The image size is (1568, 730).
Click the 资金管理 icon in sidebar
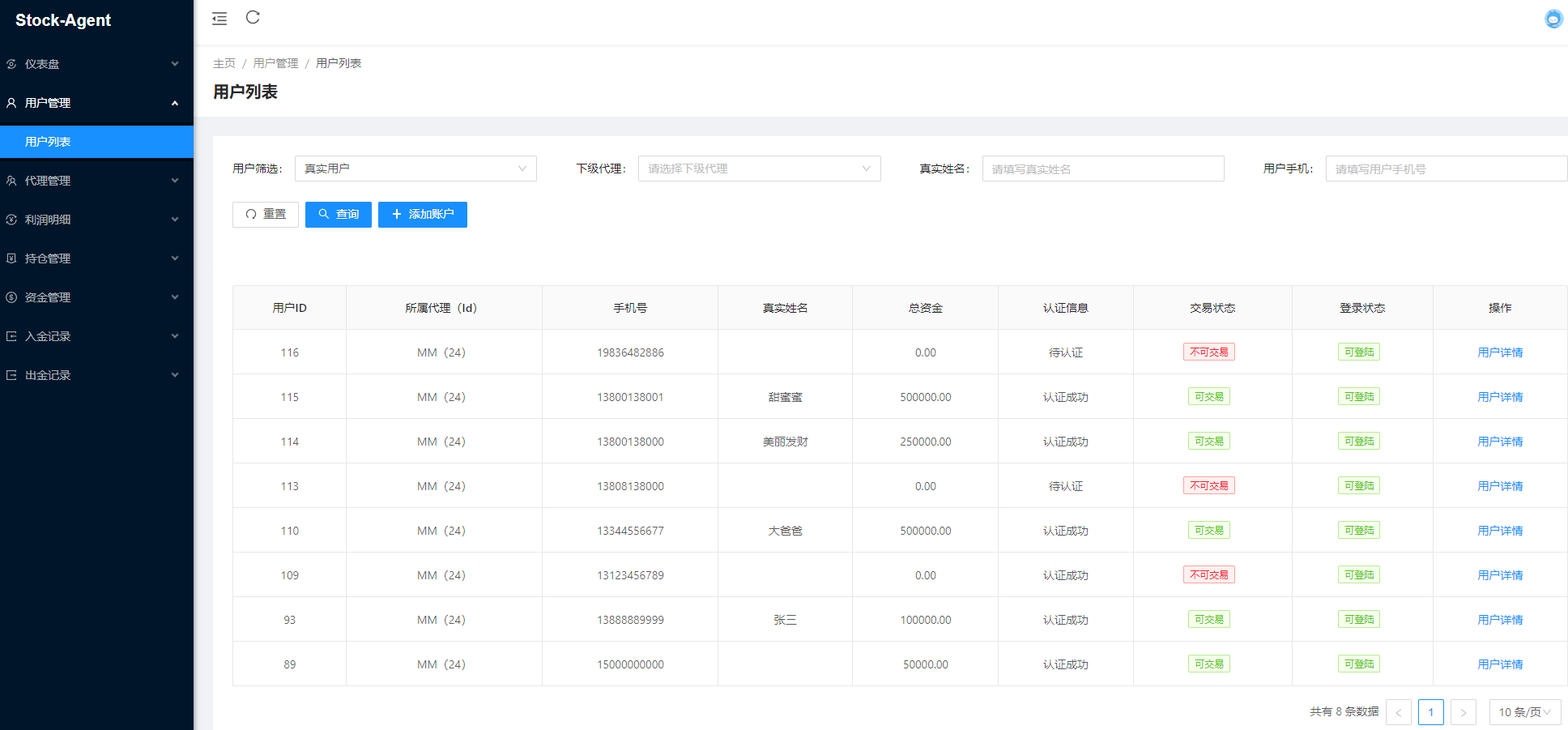coord(11,297)
